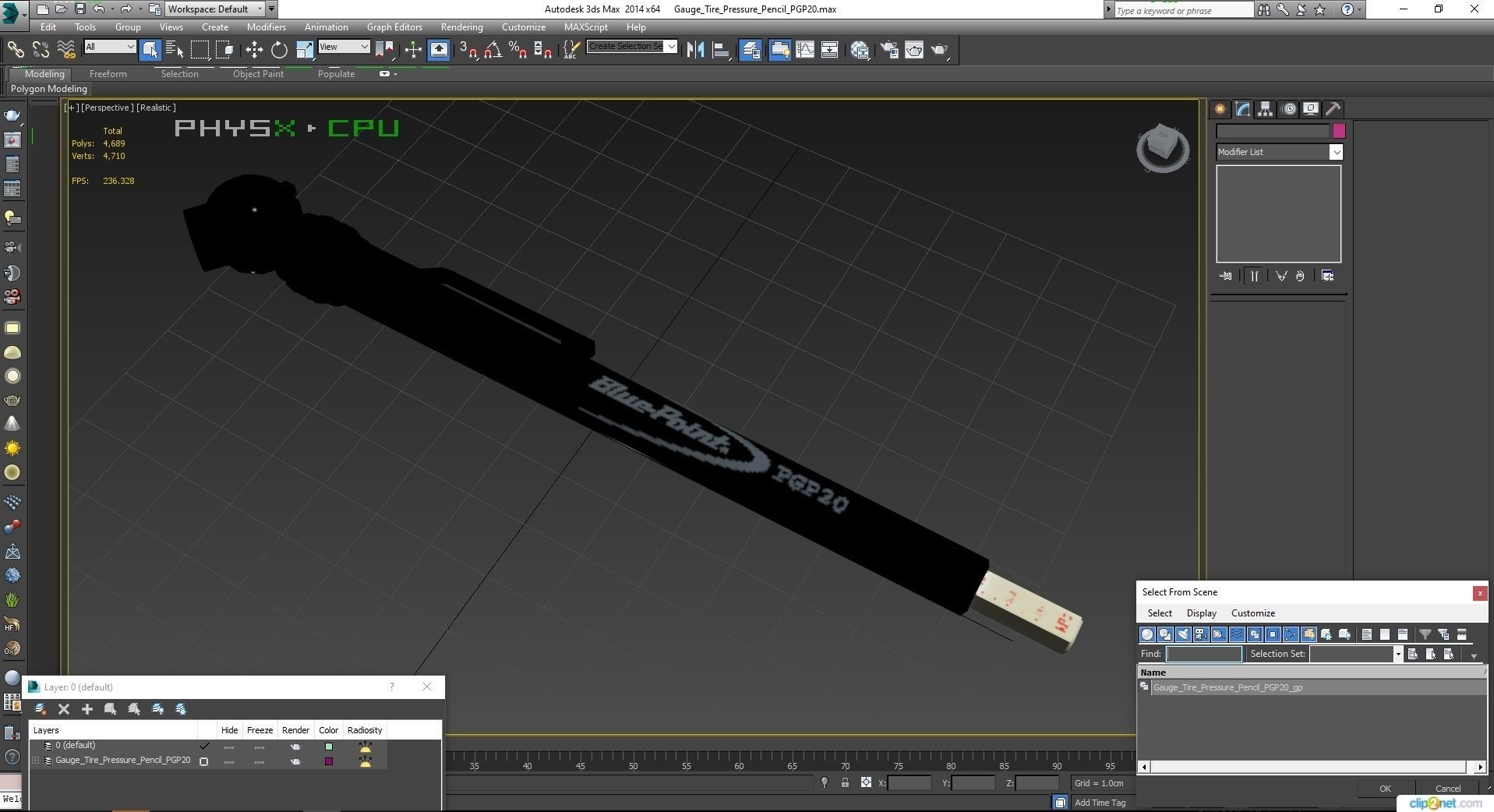Open the reference coordinate View dropdown
The height and width of the screenshot is (812, 1494).
coord(344,47)
